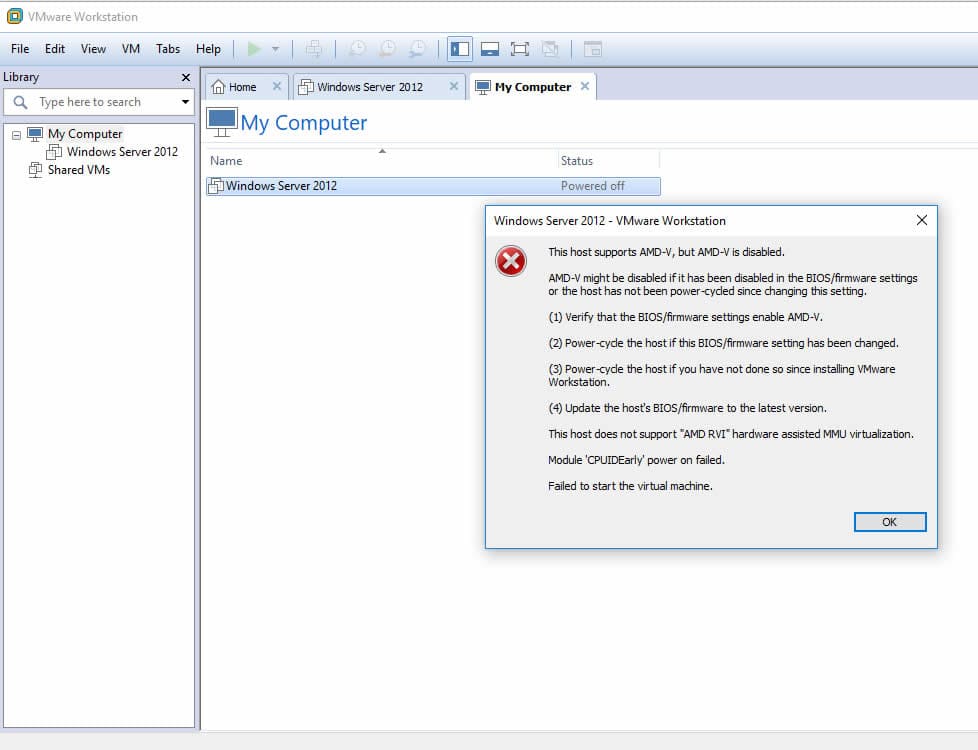Viewport: 978px width, 750px height.
Task: Open the File menu
Action: pos(20,49)
